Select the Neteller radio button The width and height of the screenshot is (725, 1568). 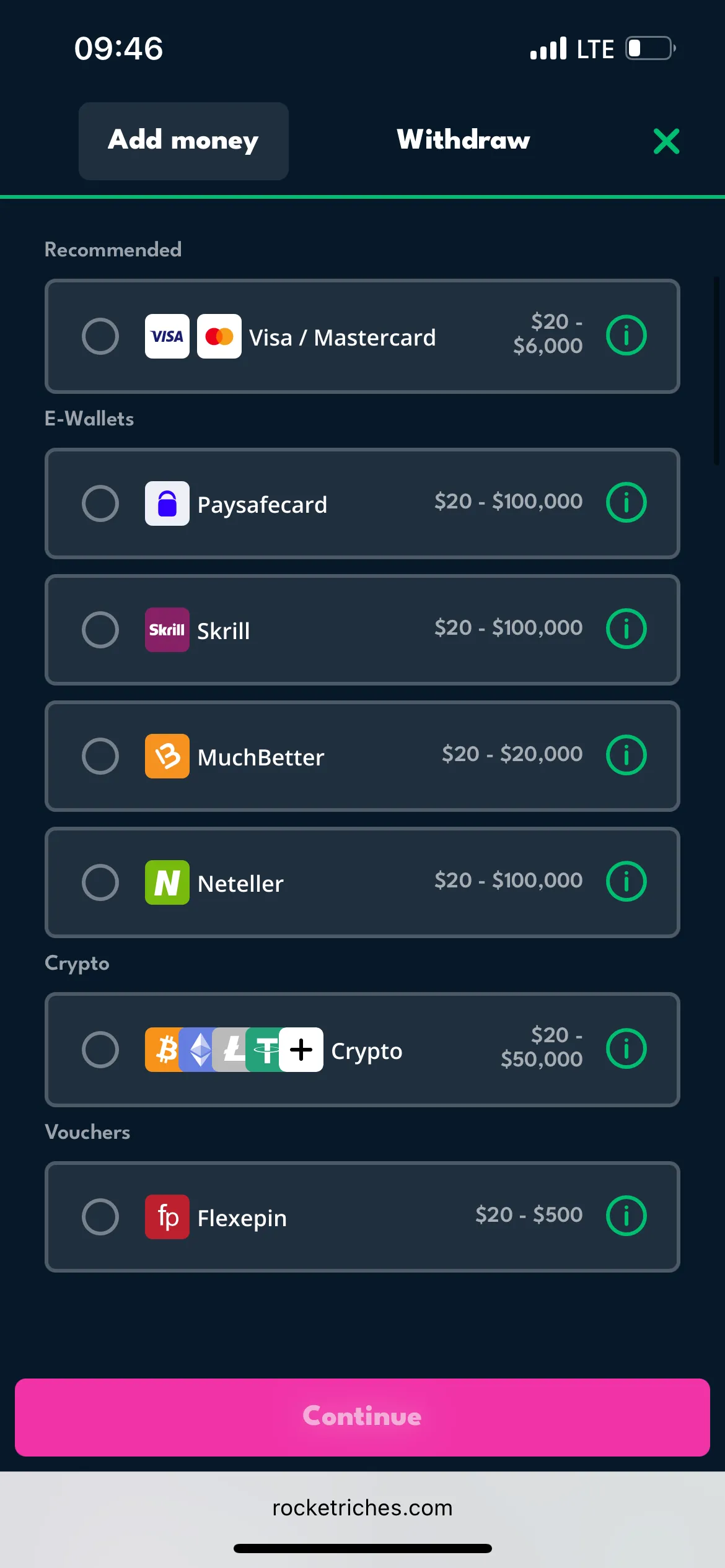point(100,882)
